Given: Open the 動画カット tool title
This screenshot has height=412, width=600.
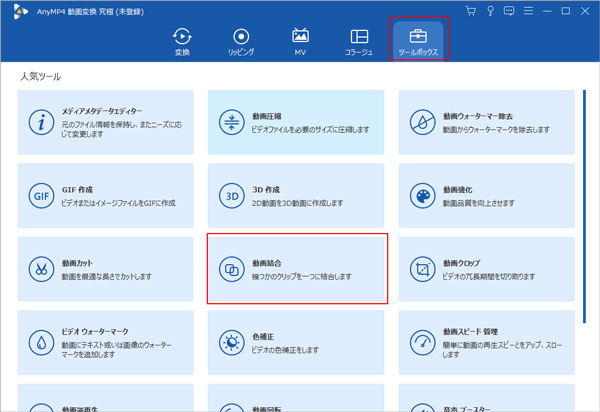Looking at the screenshot, I should 77,263.
